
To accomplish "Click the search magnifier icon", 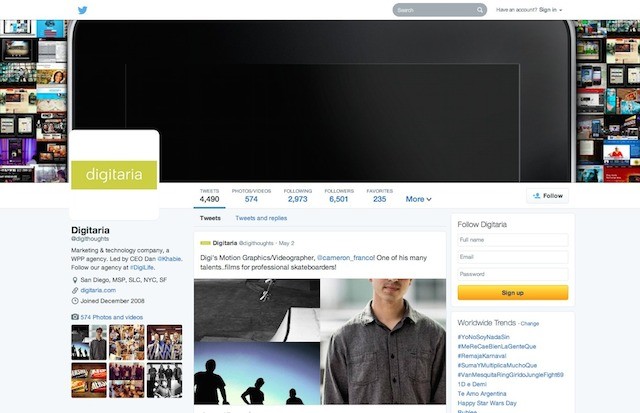I will click(x=481, y=10).
